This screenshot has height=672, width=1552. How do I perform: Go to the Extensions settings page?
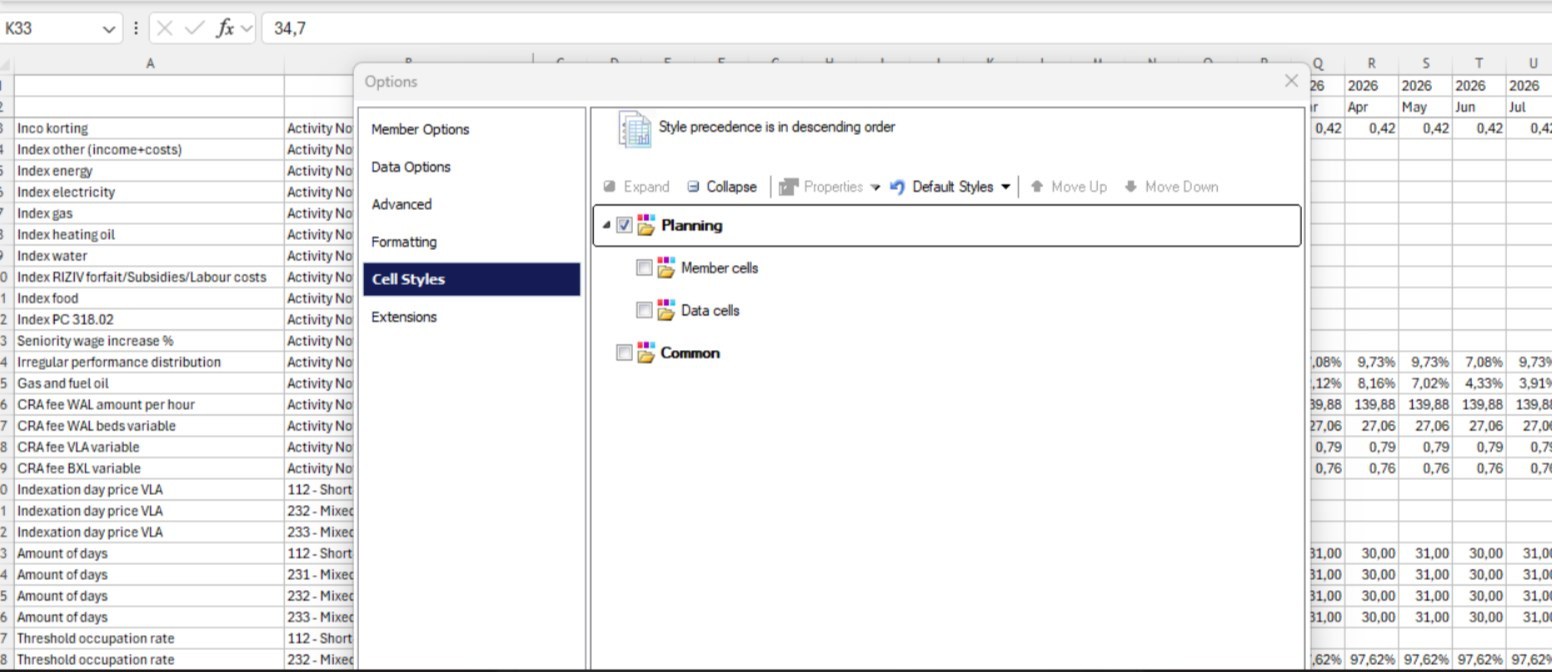[x=404, y=317]
